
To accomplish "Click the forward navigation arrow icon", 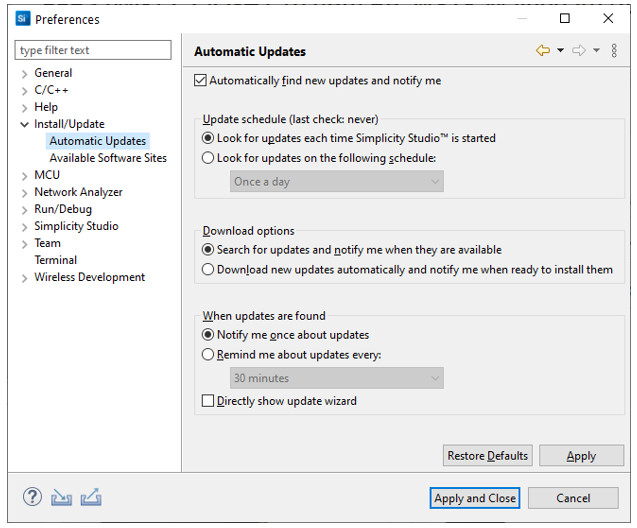I will coord(578,51).
